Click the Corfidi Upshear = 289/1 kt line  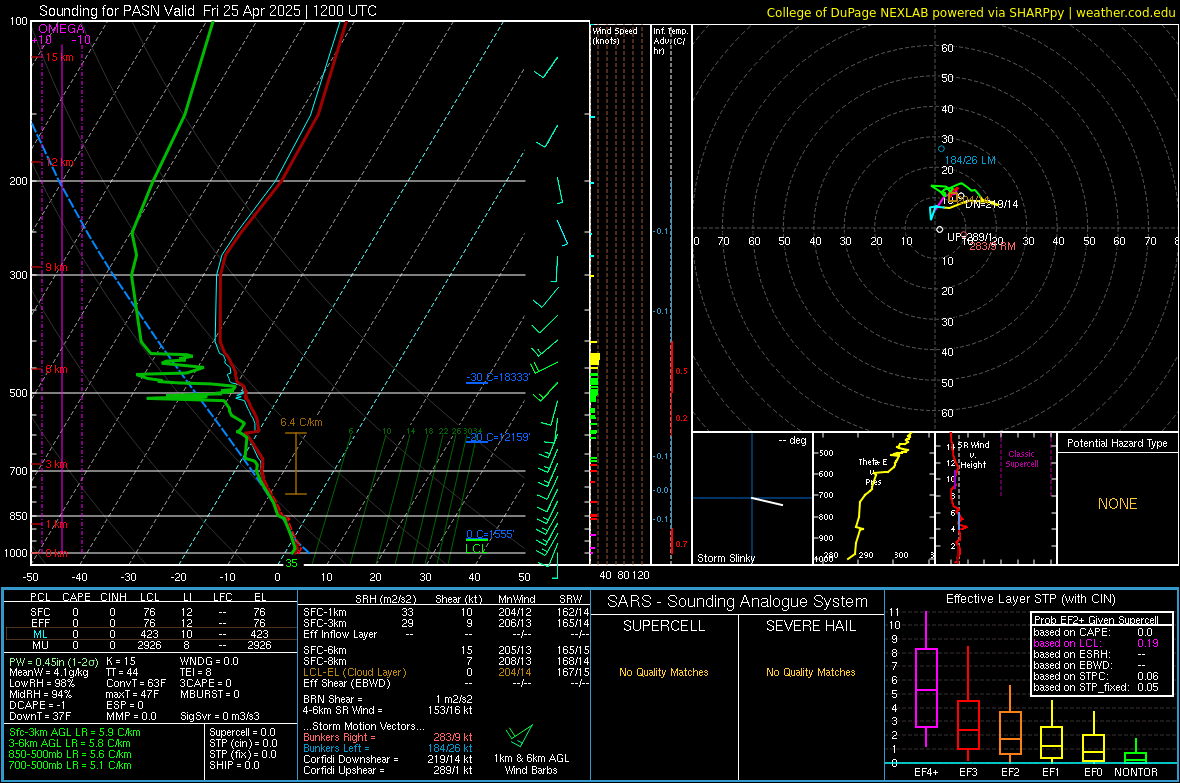coord(388,770)
